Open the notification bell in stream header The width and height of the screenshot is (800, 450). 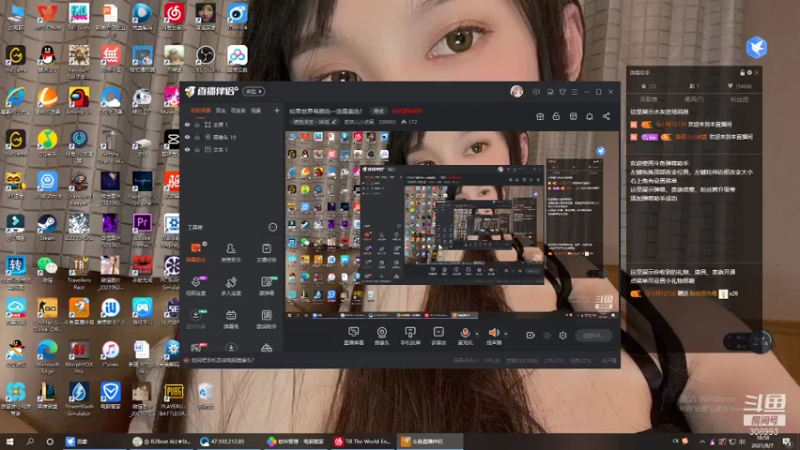[x=589, y=116]
